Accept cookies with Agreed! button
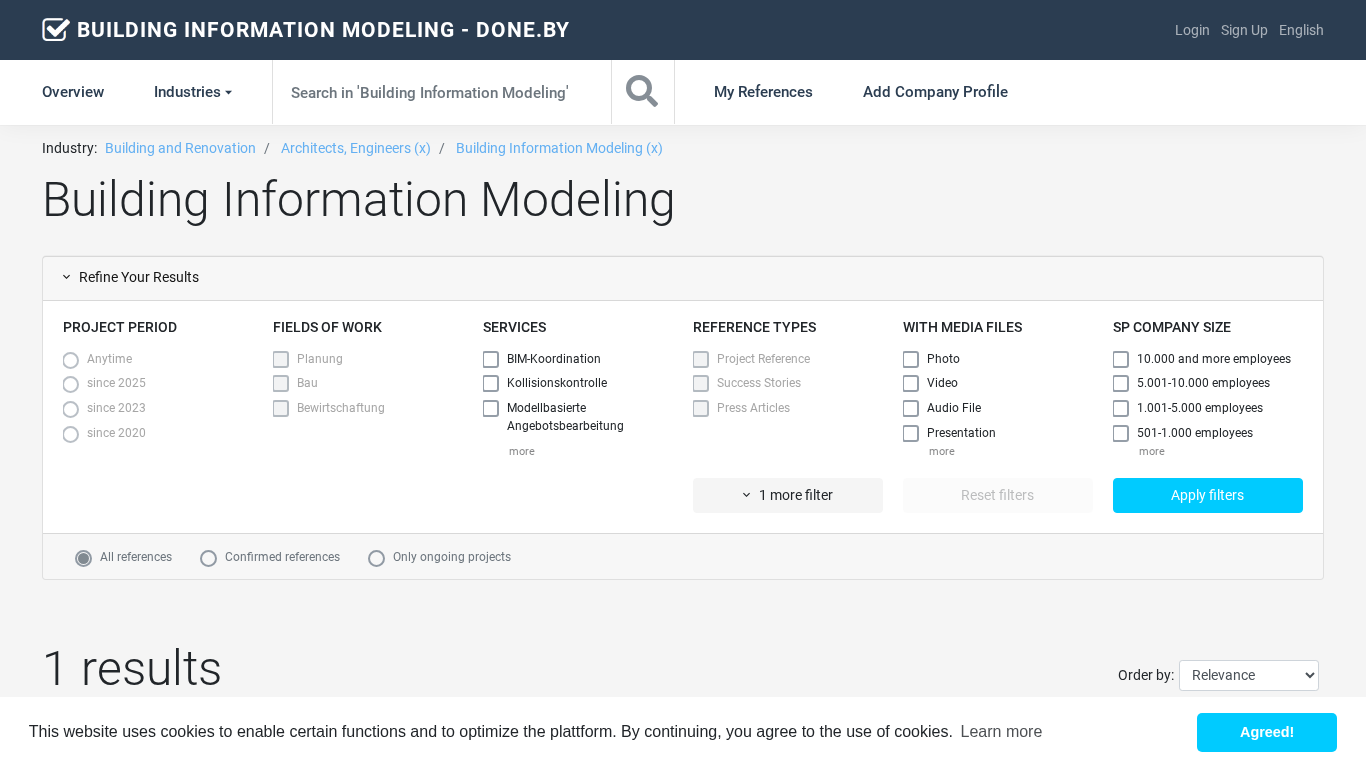1366x768 pixels. tap(1267, 732)
